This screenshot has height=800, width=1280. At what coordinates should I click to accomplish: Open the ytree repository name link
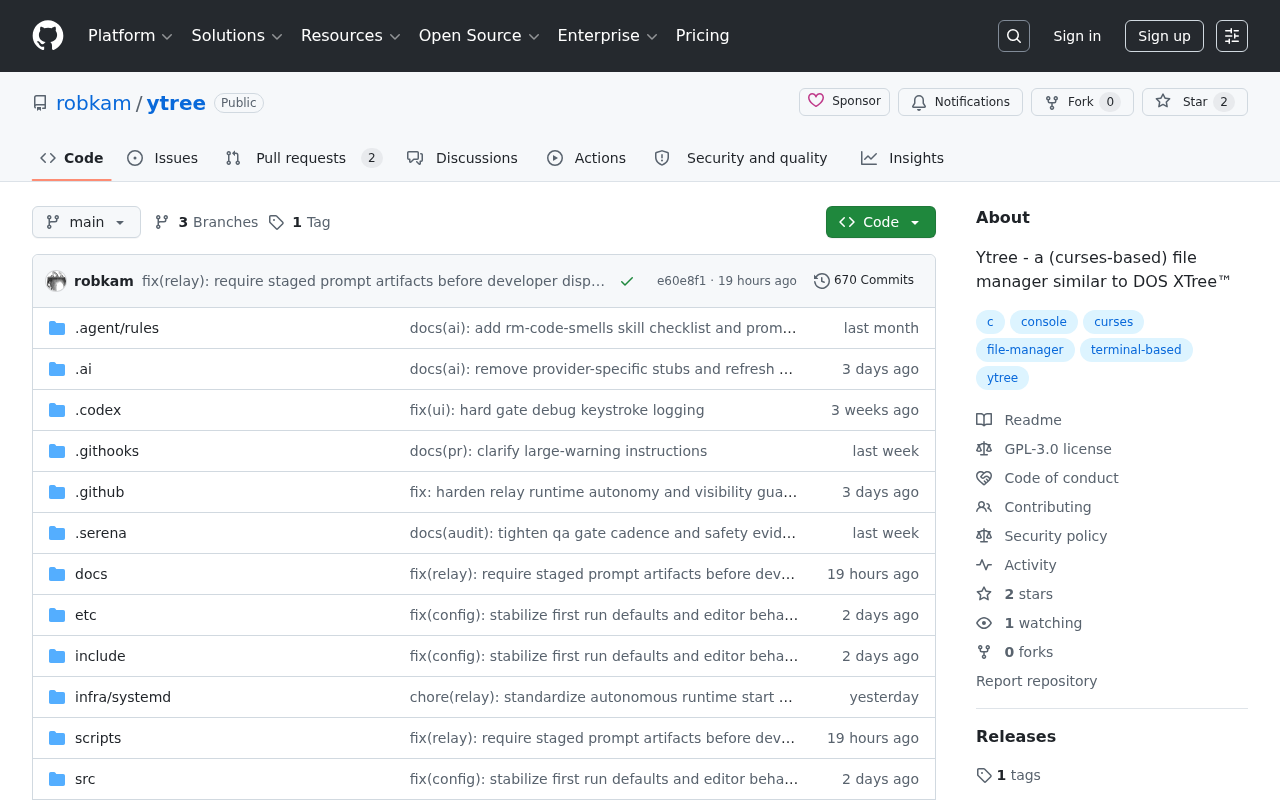176,103
